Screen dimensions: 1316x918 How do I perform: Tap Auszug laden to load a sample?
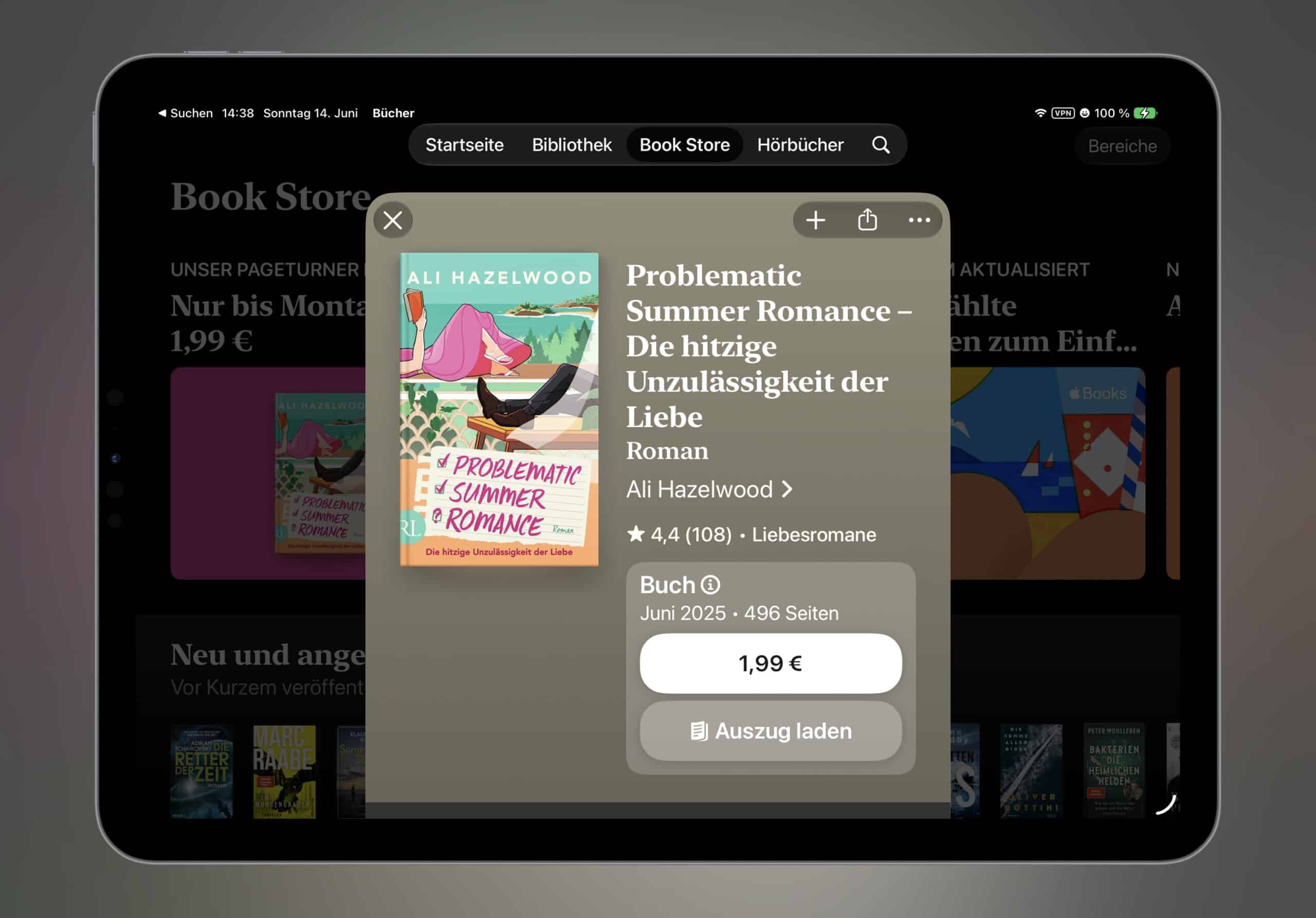click(x=771, y=730)
